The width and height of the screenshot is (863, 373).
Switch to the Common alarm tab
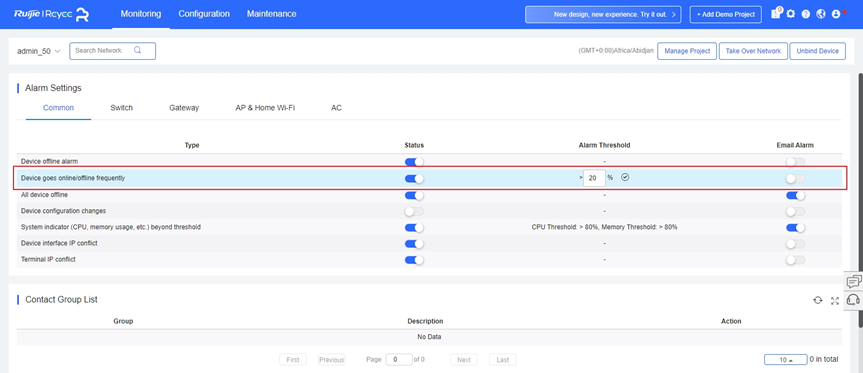click(x=58, y=108)
